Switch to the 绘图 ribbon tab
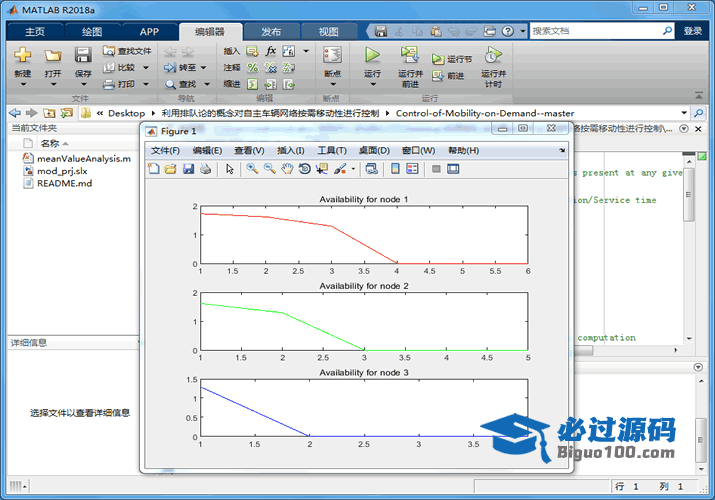Screen dimensions: 715x500 [89, 31]
